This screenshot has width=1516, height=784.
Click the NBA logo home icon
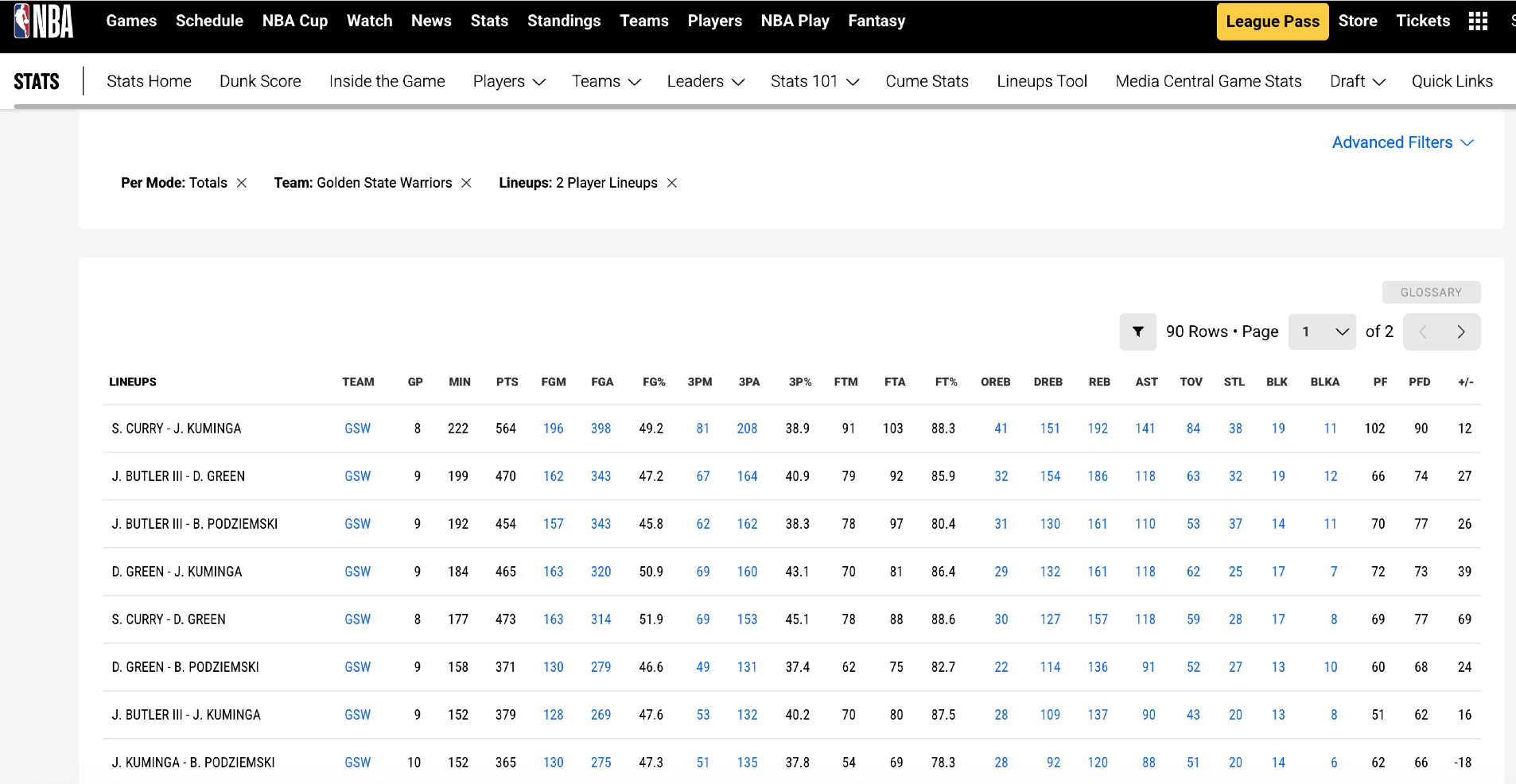tap(44, 21)
